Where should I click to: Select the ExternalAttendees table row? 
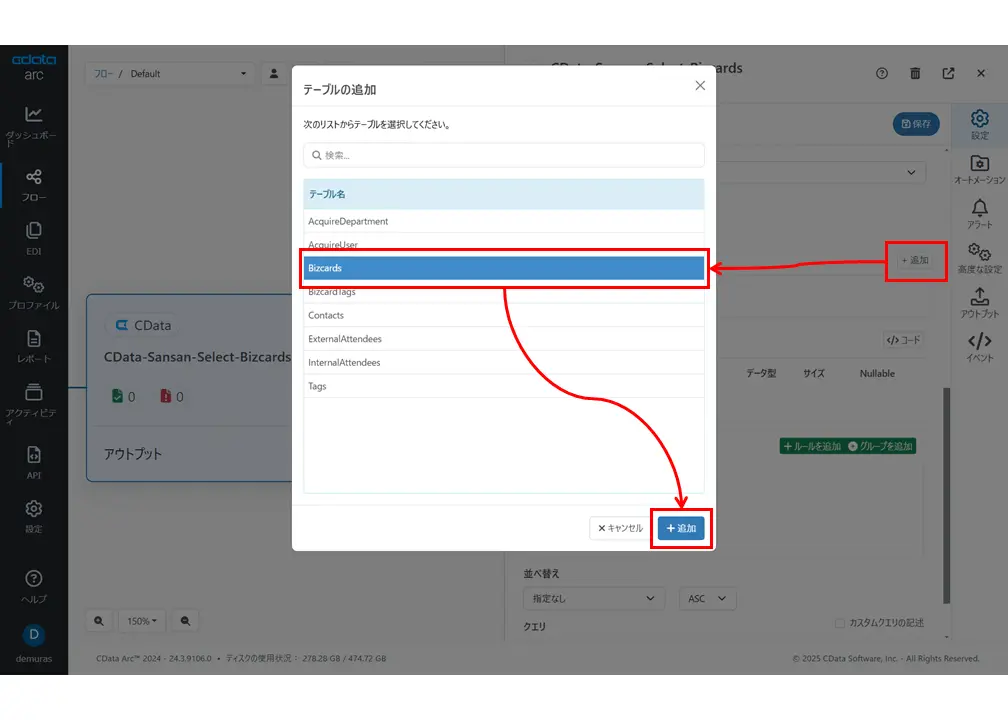[x=503, y=339]
